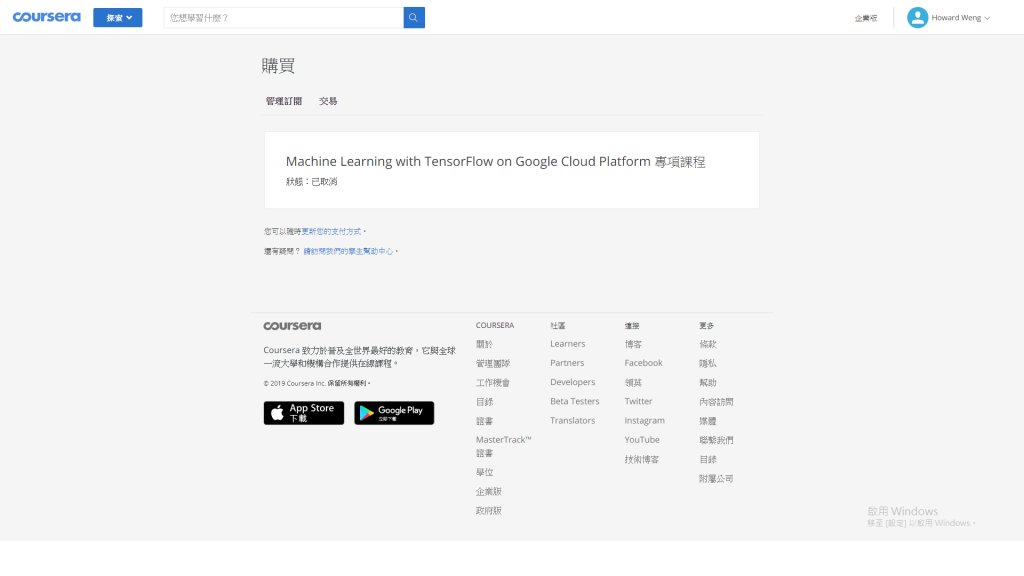The height and width of the screenshot is (576, 1024).
Task: Open the Twitter footer link
Action: click(x=638, y=401)
